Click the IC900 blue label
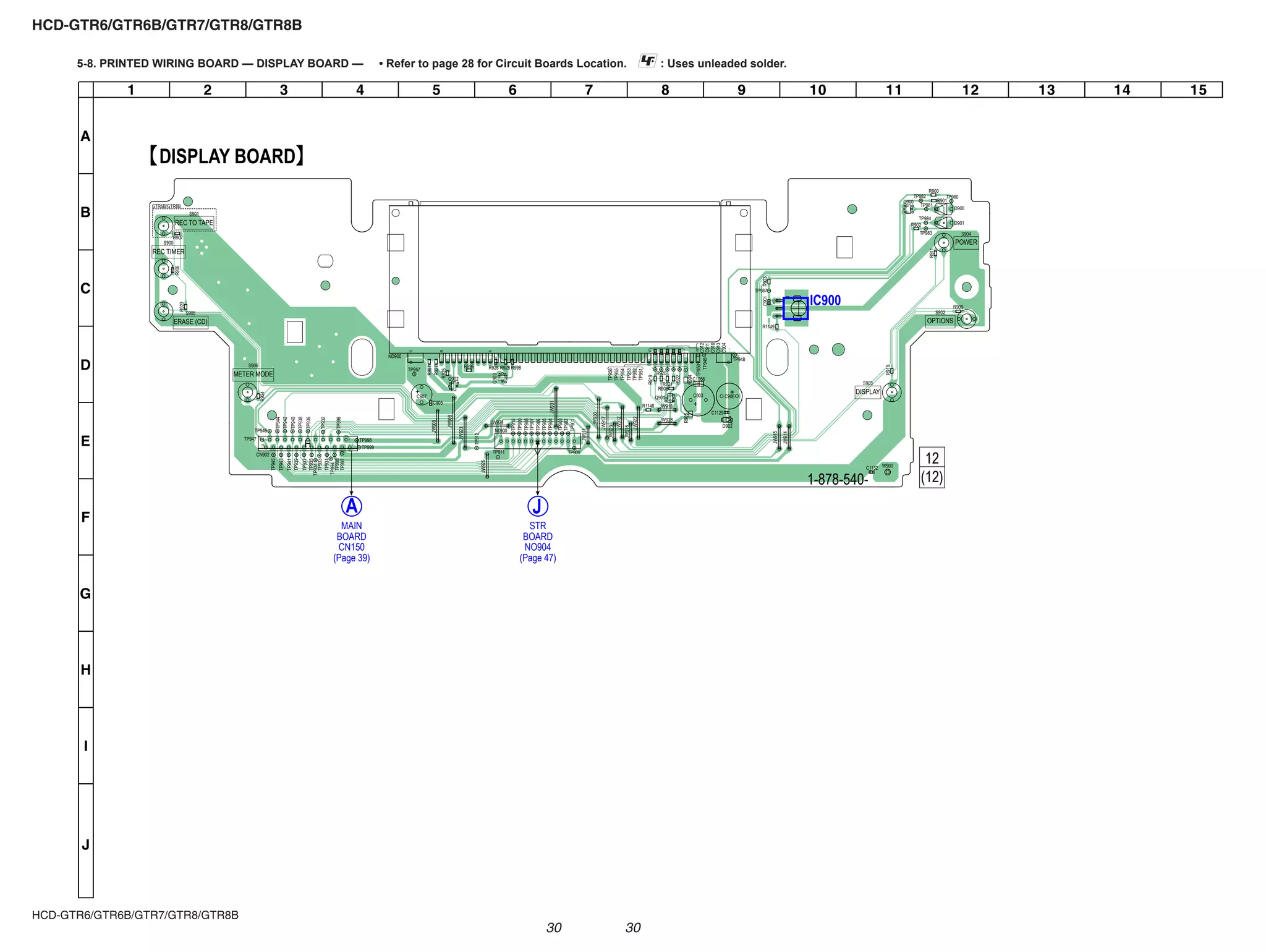Screen dimensions: 1266x952 pyautogui.click(x=825, y=300)
